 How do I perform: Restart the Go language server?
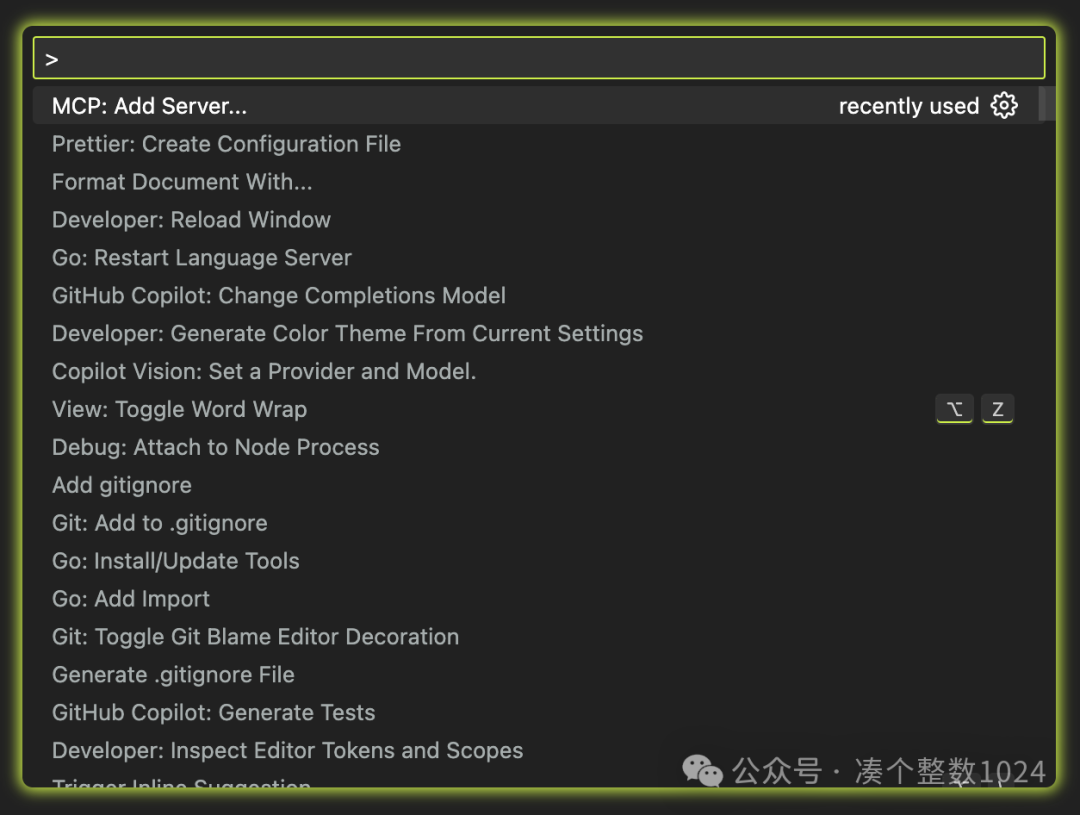(201, 258)
